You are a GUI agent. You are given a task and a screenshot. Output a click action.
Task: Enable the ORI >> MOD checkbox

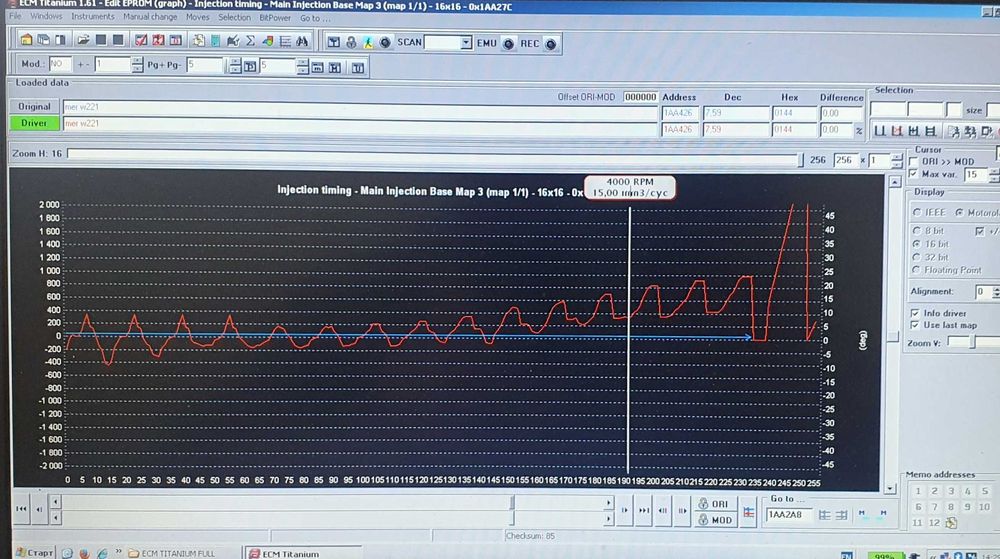coord(914,161)
